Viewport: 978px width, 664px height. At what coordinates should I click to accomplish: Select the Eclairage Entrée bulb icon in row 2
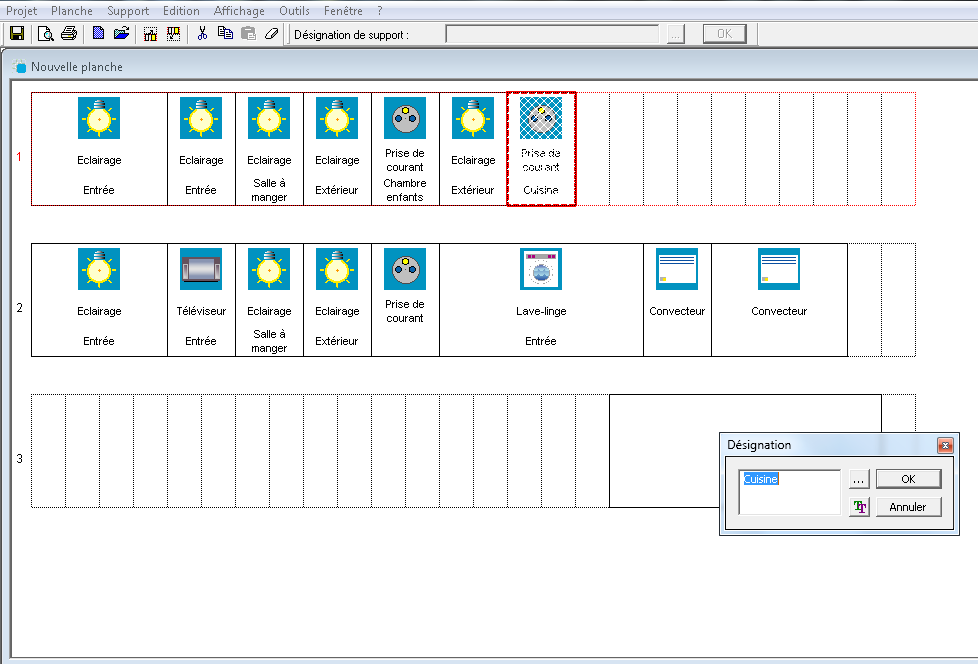[x=99, y=269]
